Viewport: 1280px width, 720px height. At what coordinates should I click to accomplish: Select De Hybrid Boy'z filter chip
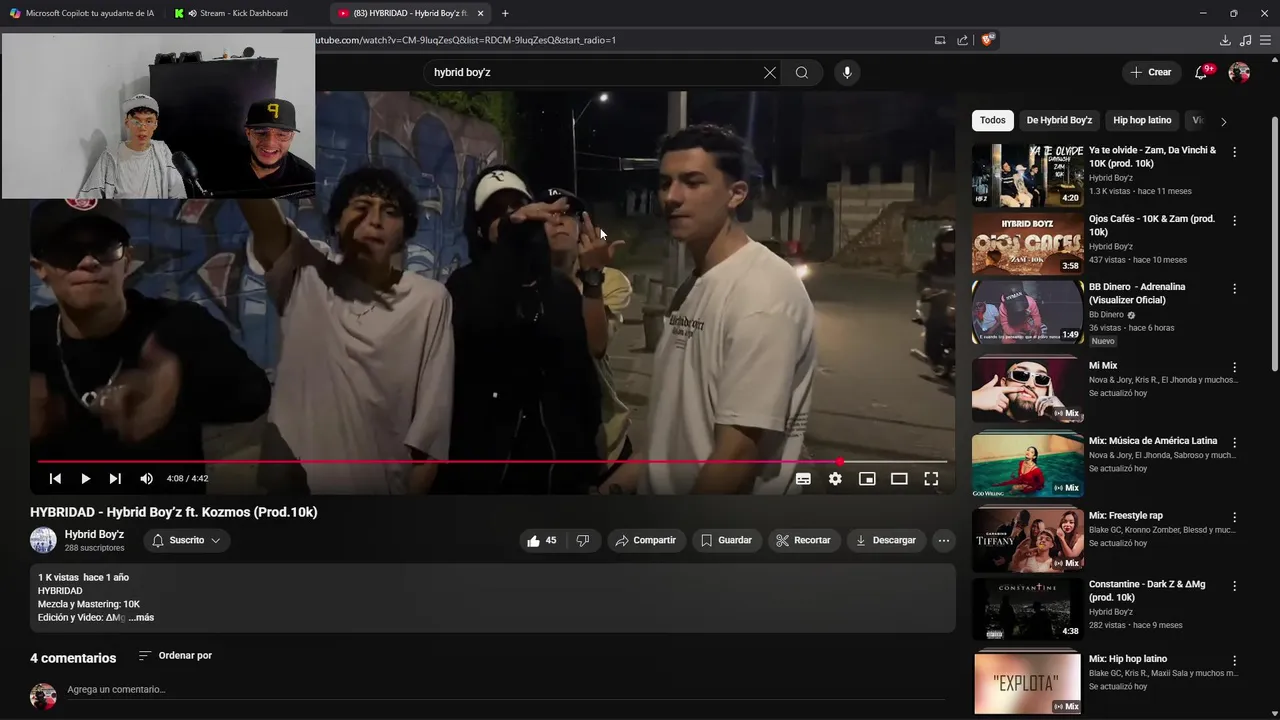[x=1059, y=120]
